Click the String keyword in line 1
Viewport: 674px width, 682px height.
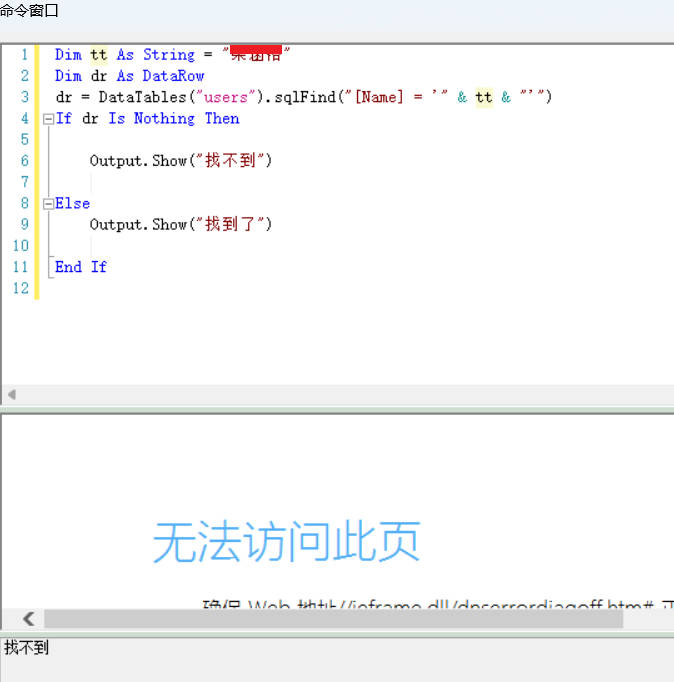tap(168, 54)
